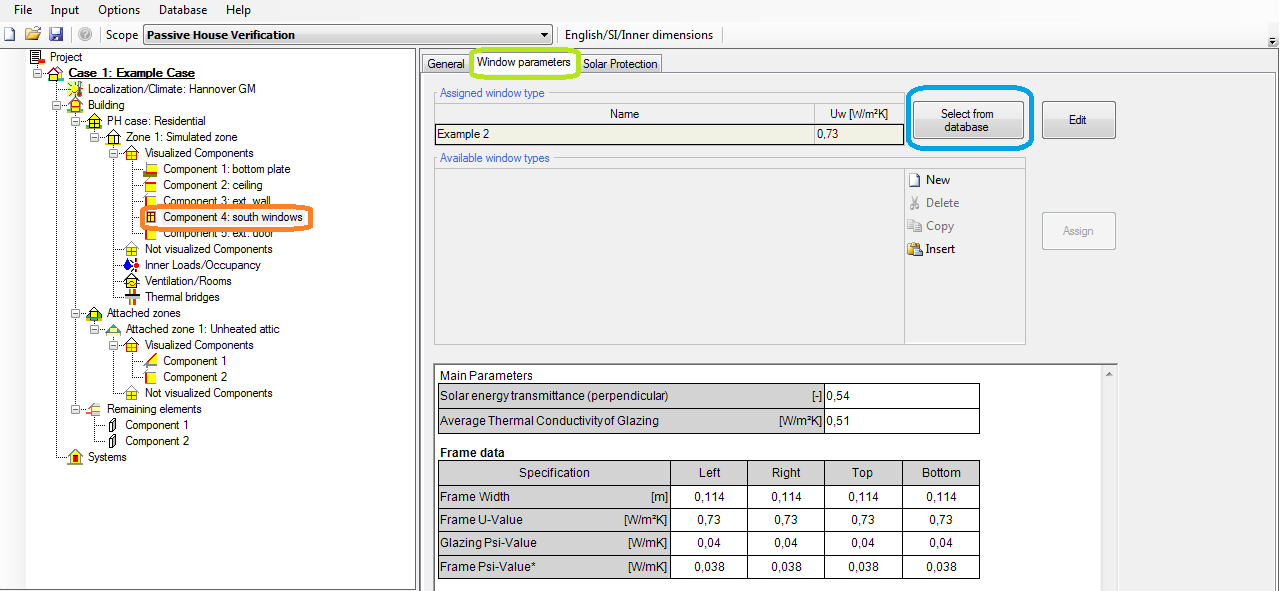Viewport: 1280px width, 591px height.
Task: Collapse Attached zone 1: Unheated attic
Action: [94, 329]
